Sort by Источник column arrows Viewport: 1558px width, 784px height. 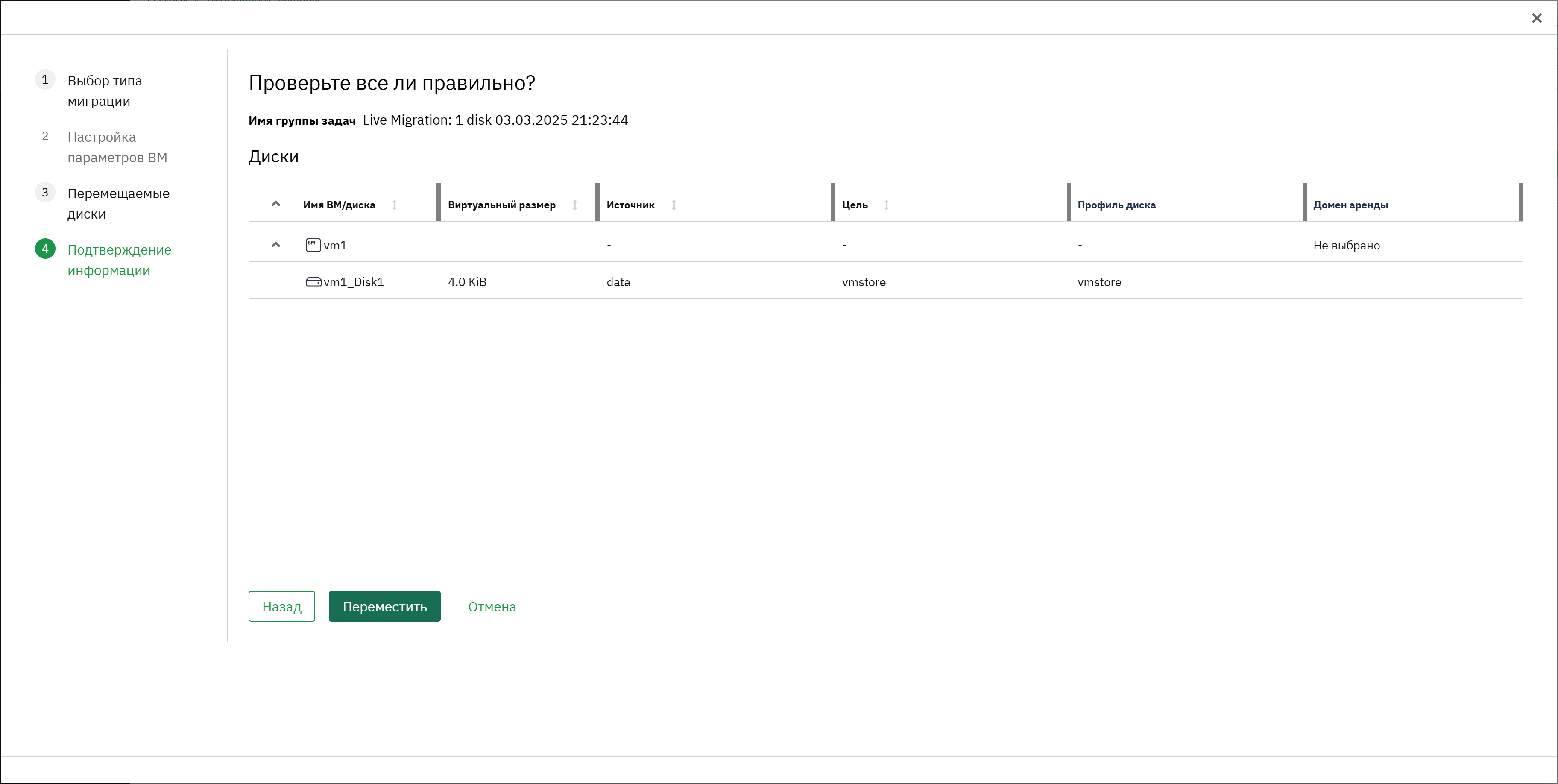[673, 205]
